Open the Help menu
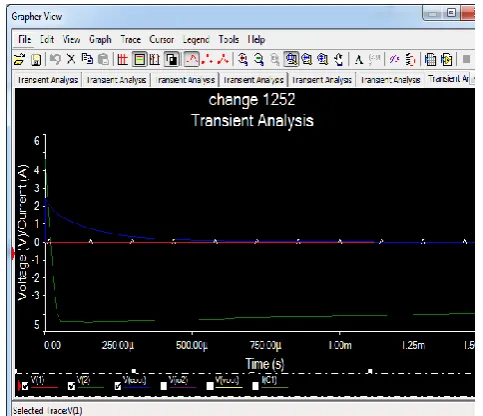This screenshot has height=416, width=483. (256, 40)
